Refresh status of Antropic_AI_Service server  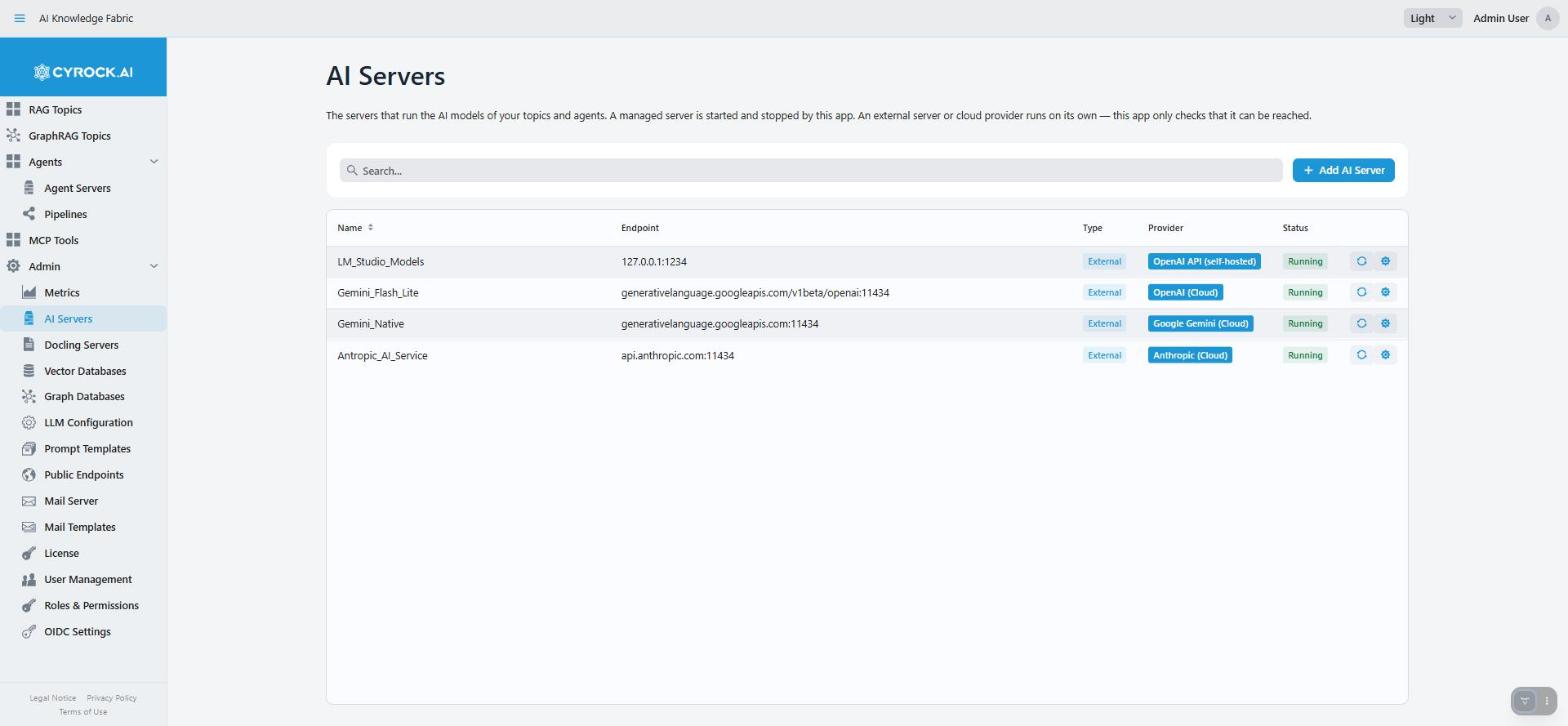pyautogui.click(x=1361, y=355)
